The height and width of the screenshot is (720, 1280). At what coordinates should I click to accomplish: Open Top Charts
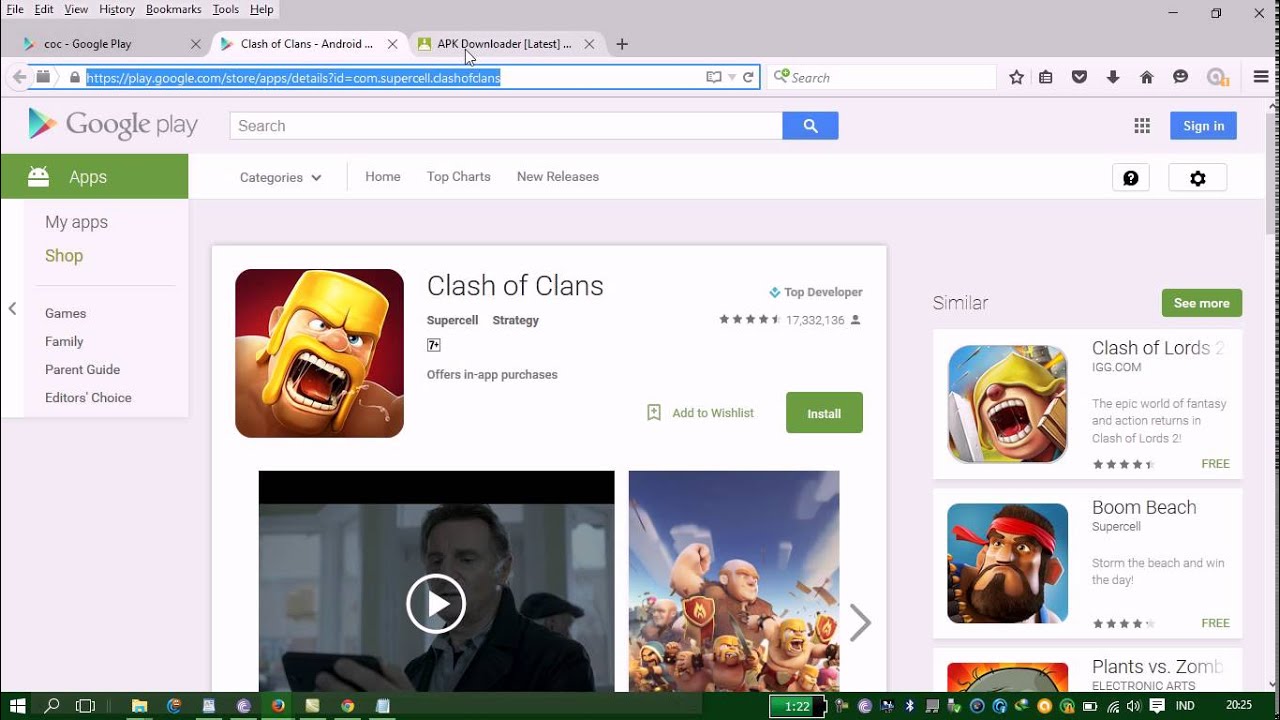(459, 176)
